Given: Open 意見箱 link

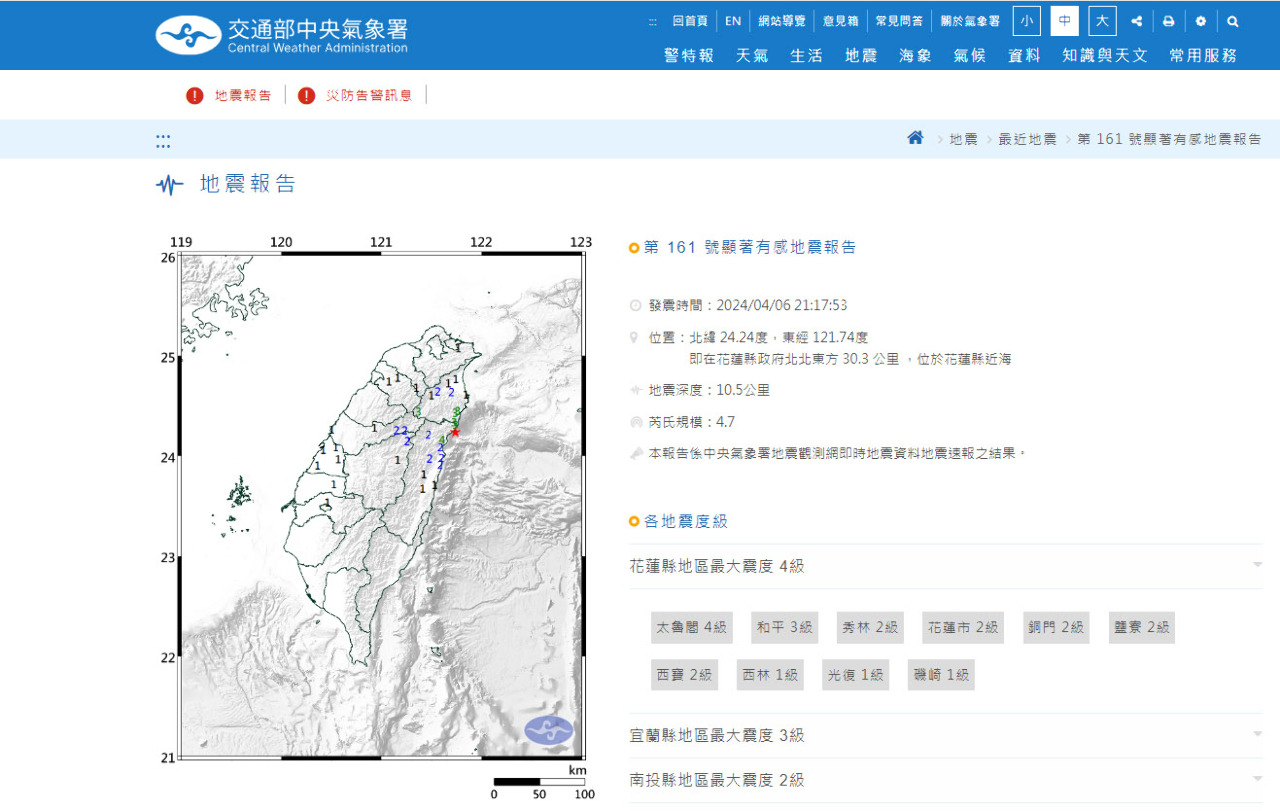Looking at the screenshot, I should [841, 21].
